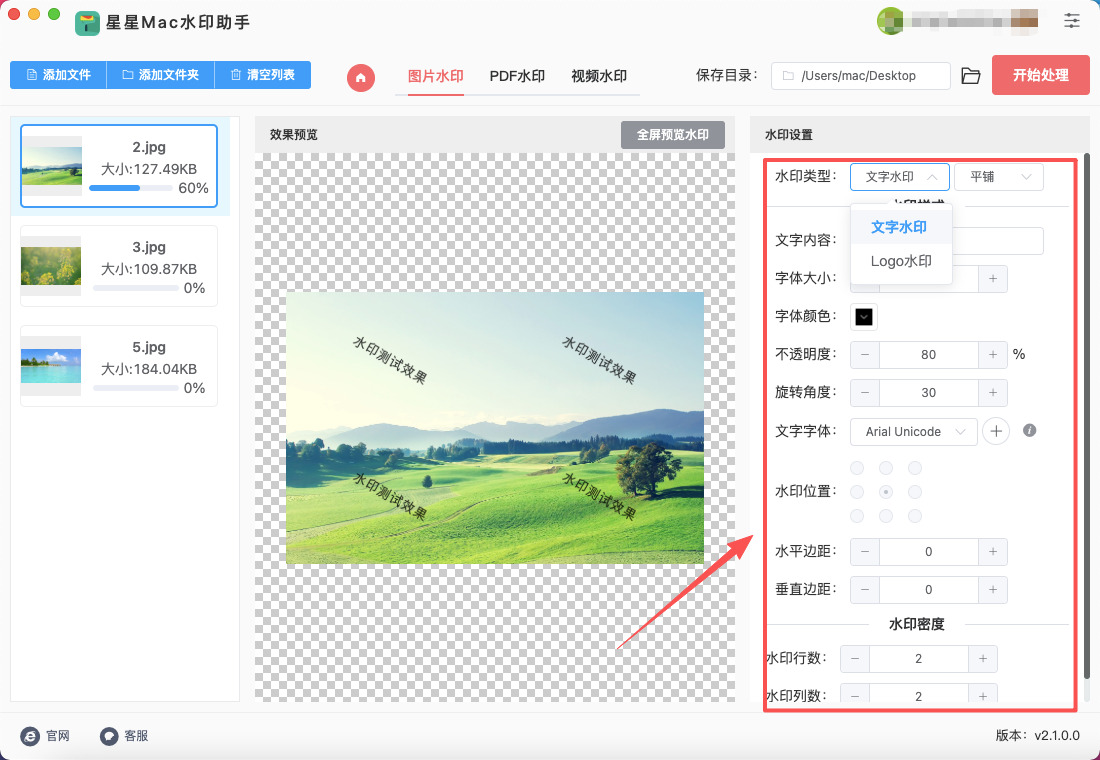Click 全屏预览水印 fullscreen preview button
The width and height of the screenshot is (1100, 760).
click(672, 135)
